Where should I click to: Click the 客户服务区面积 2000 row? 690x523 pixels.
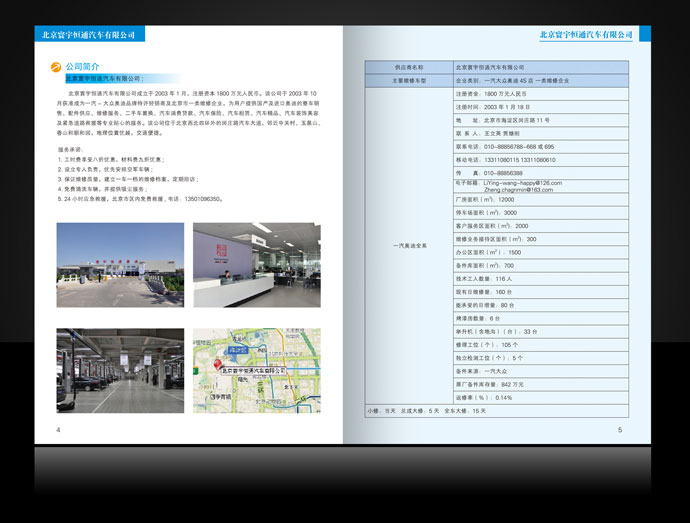click(x=541, y=226)
